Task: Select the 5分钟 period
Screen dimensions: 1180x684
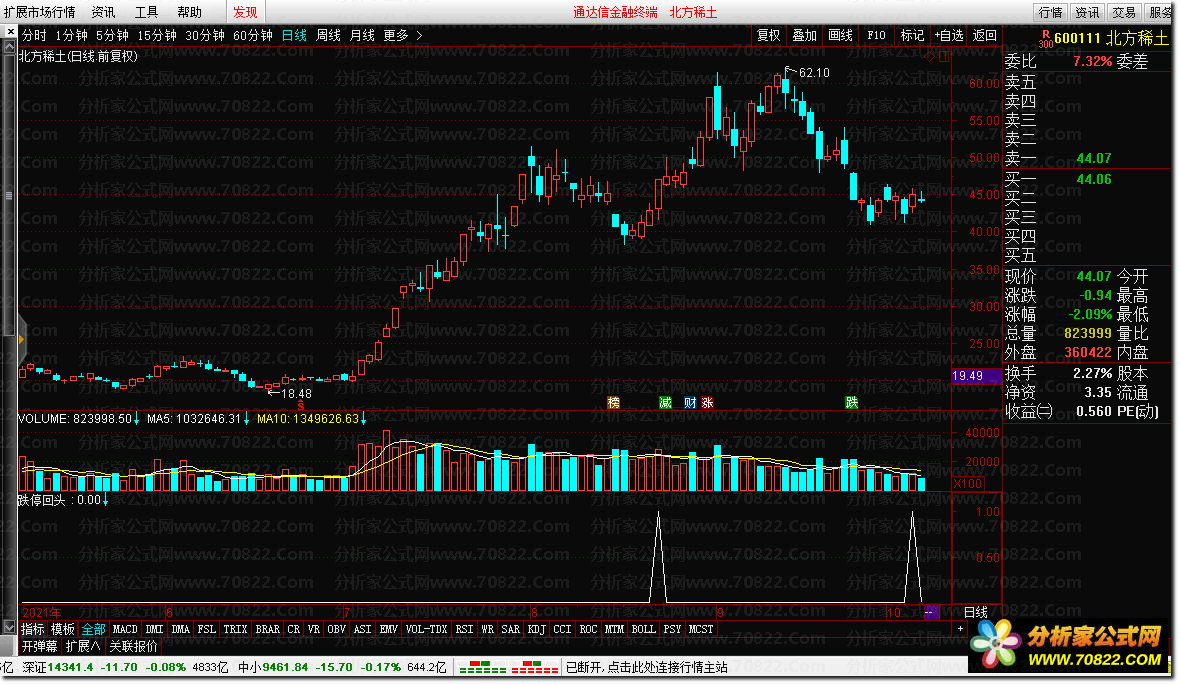Action: pyautogui.click(x=112, y=35)
